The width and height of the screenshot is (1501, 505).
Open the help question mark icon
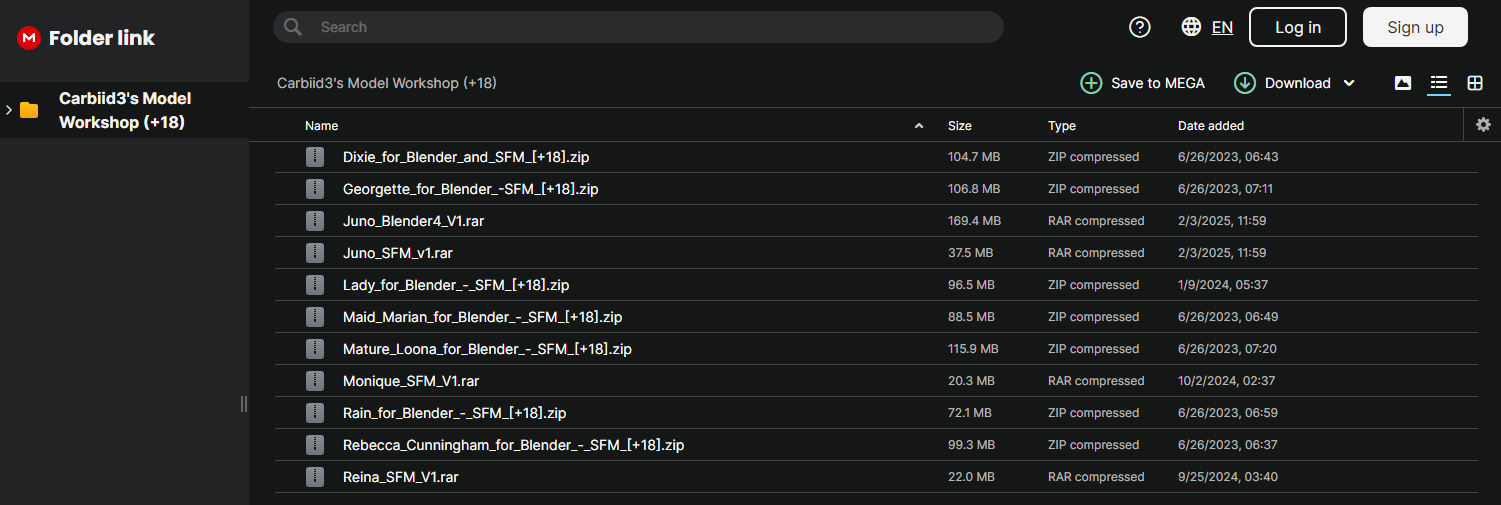coord(1140,27)
